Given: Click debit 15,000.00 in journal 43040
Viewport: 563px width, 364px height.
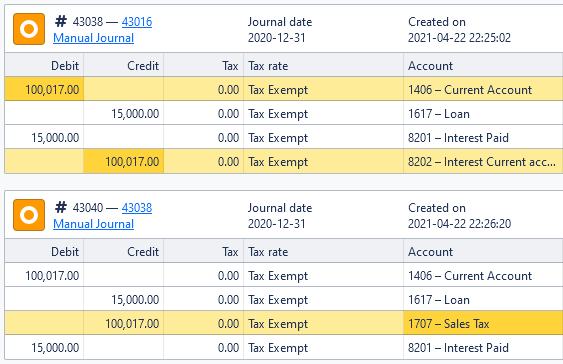Looking at the screenshot, I should point(55,348).
